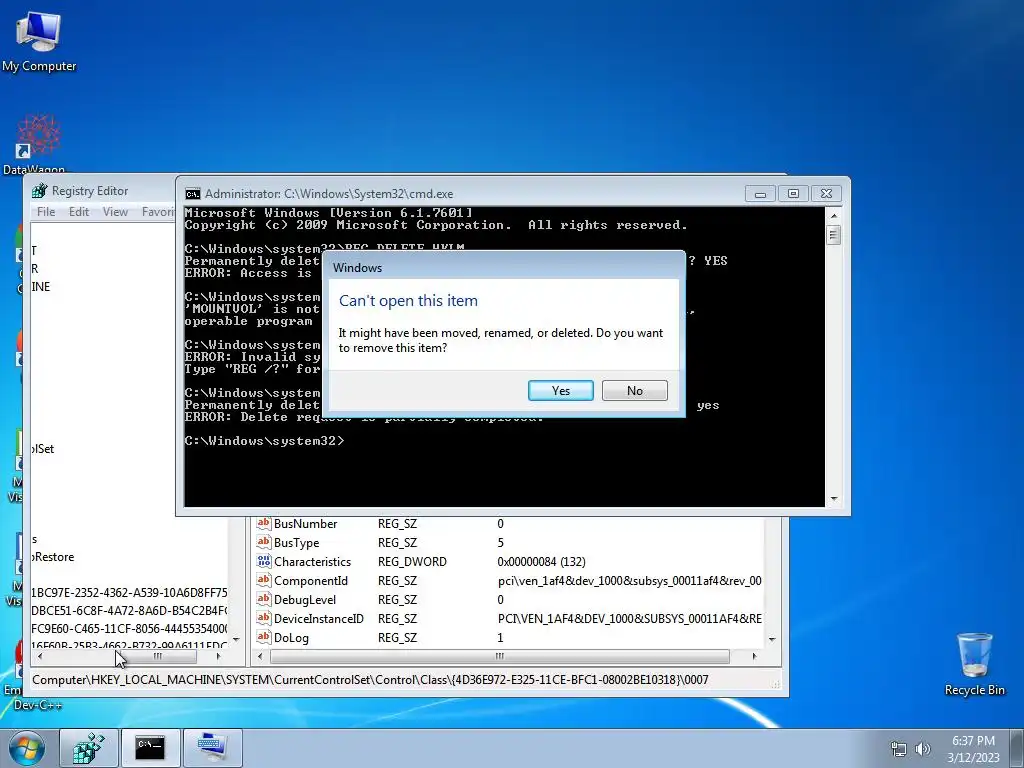Close the cmd.exe window
This screenshot has width=1024, height=768.
[826, 194]
